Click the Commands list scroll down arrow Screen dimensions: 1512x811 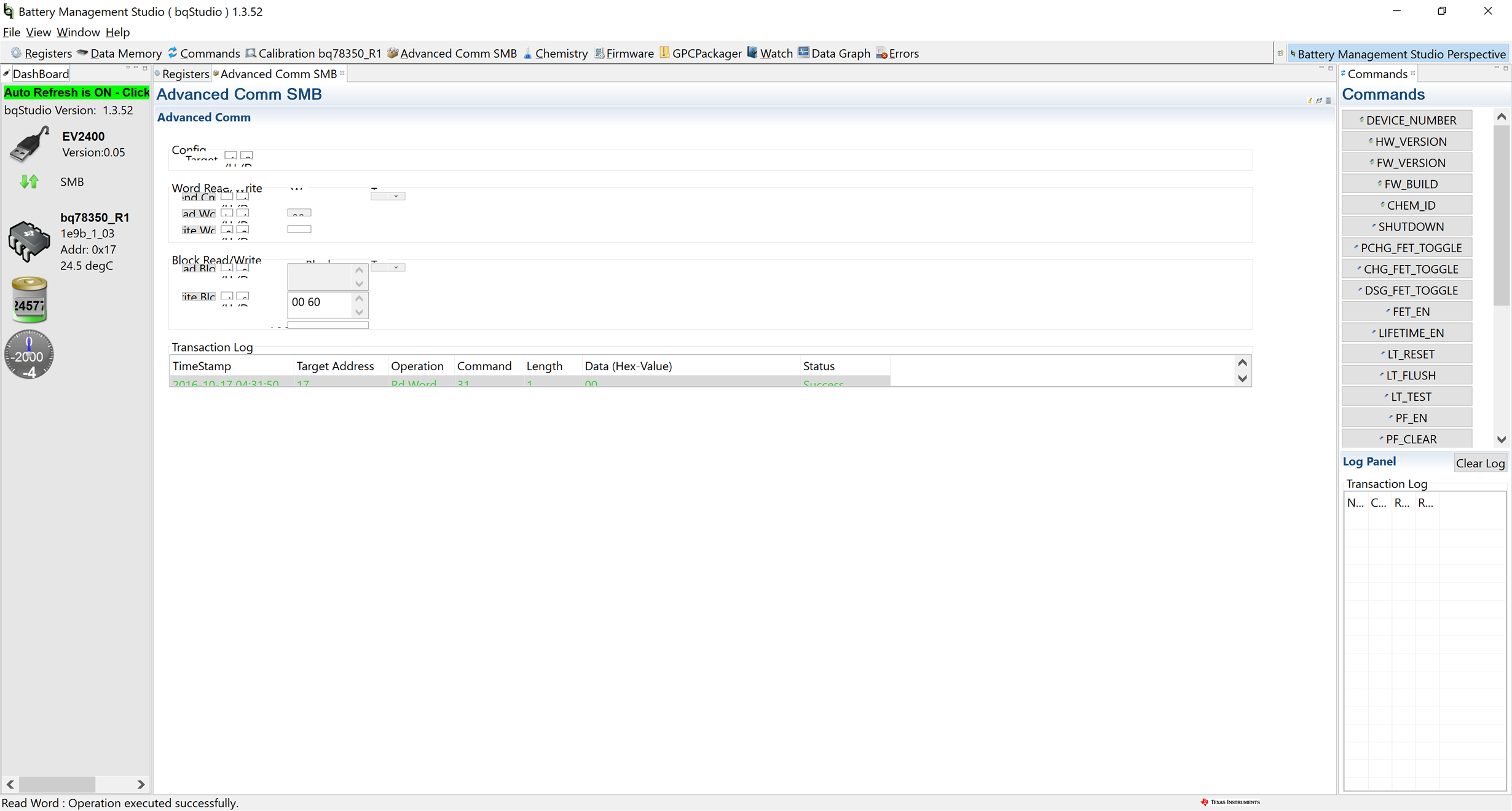point(1502,440)
